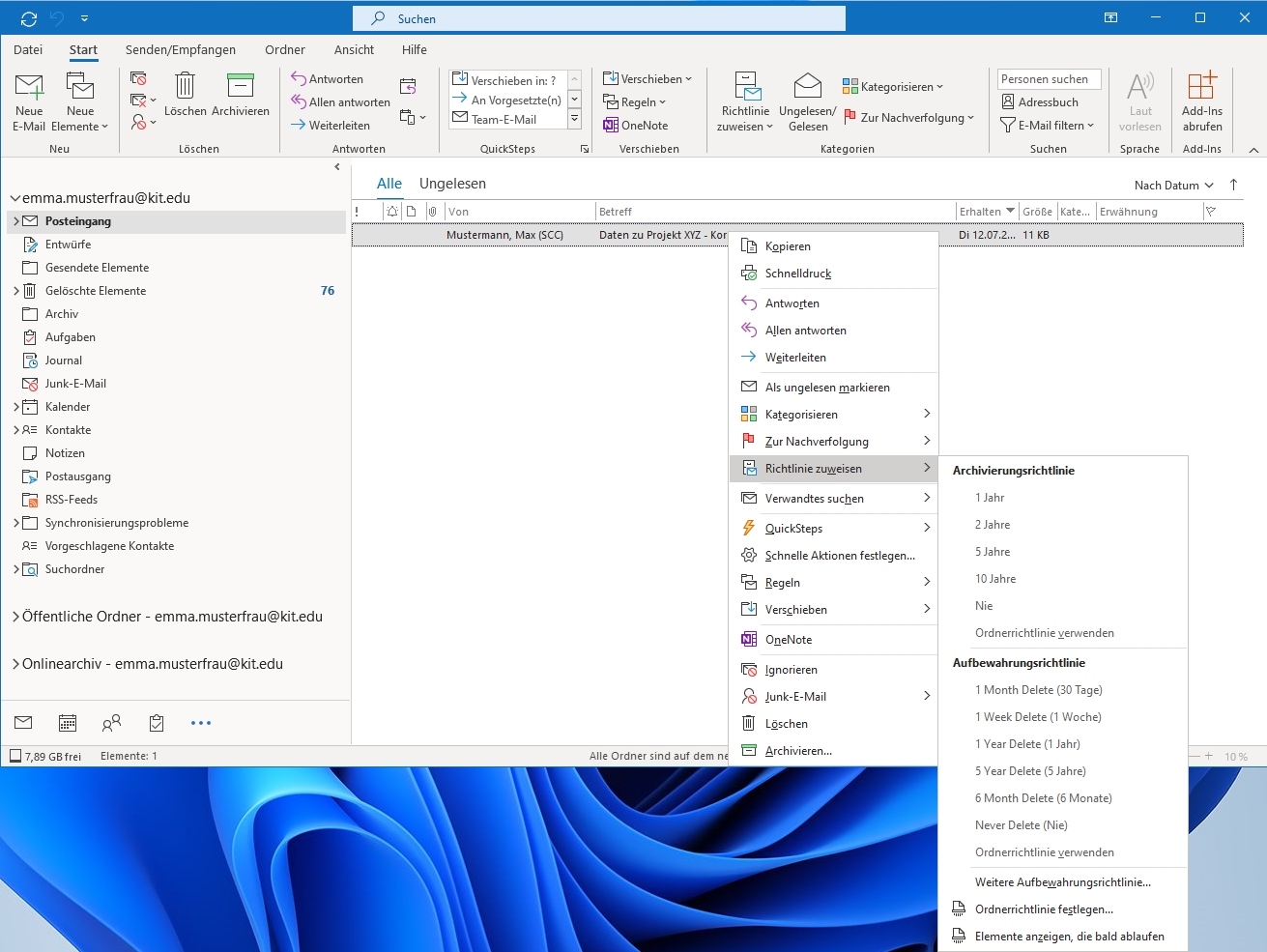The image size is (1267, 952).
Task: Click the Add-Ins abrufen icon
Action: click(1201, 87)
